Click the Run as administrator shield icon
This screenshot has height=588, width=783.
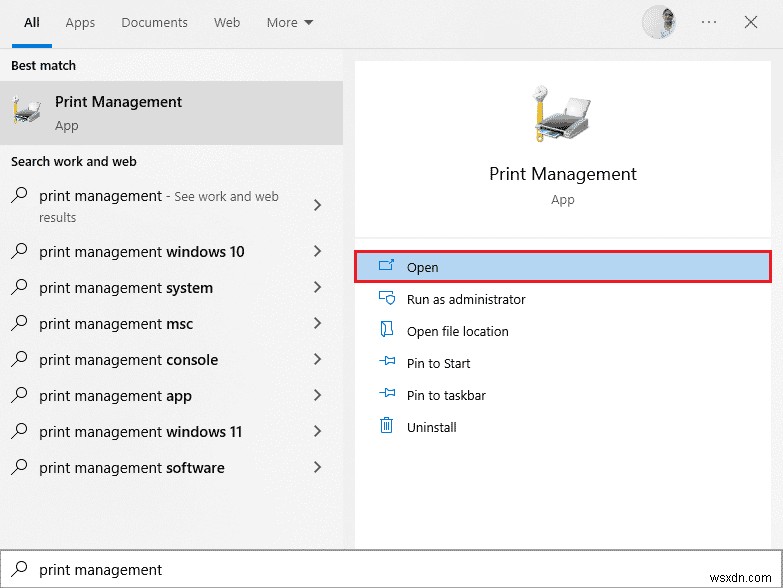[x=387, y=299]
